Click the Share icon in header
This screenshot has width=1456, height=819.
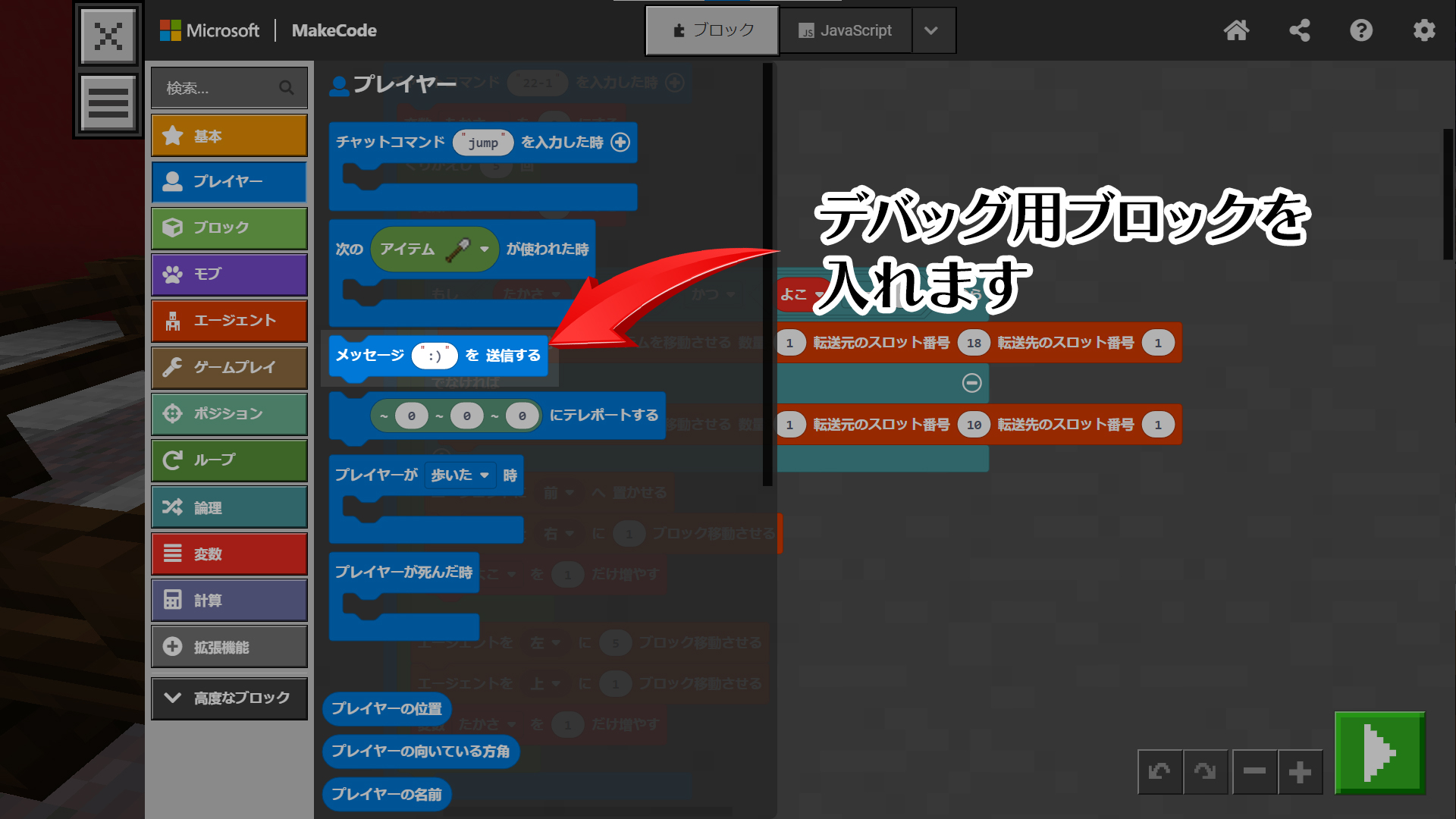coord(1300,30)
